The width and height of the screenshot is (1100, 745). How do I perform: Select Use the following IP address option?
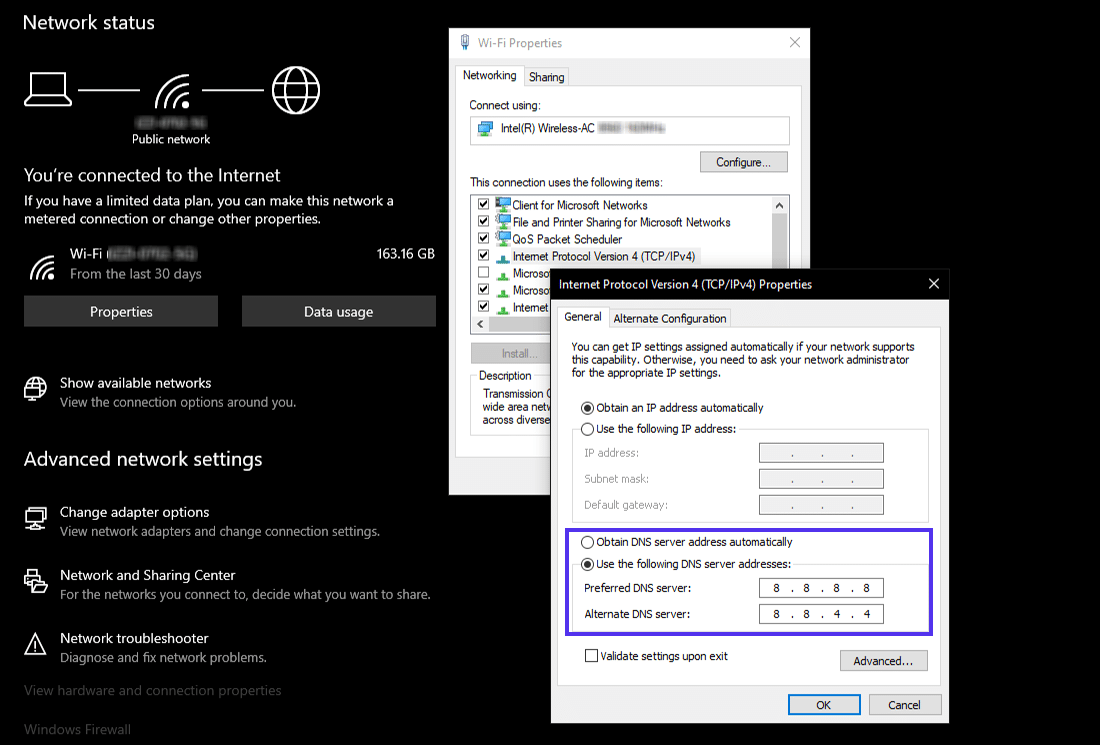pos(588,428)
